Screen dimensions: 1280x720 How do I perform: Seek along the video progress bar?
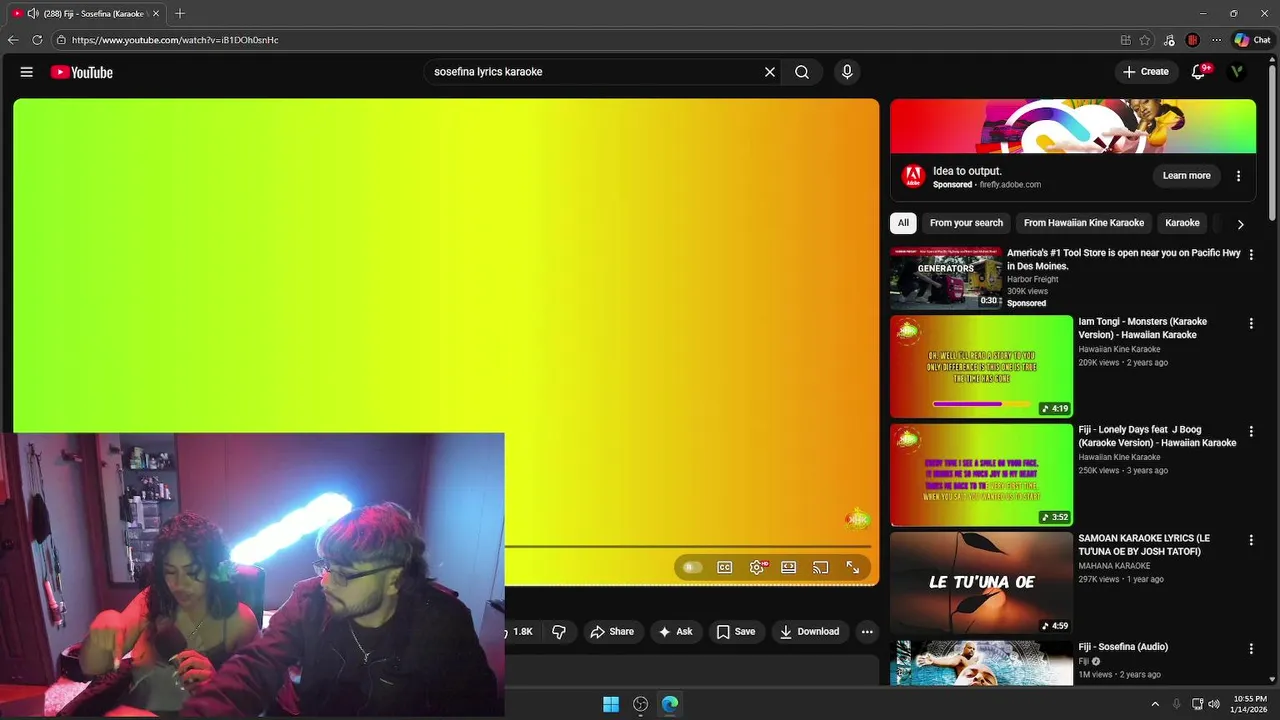[688, 546]
